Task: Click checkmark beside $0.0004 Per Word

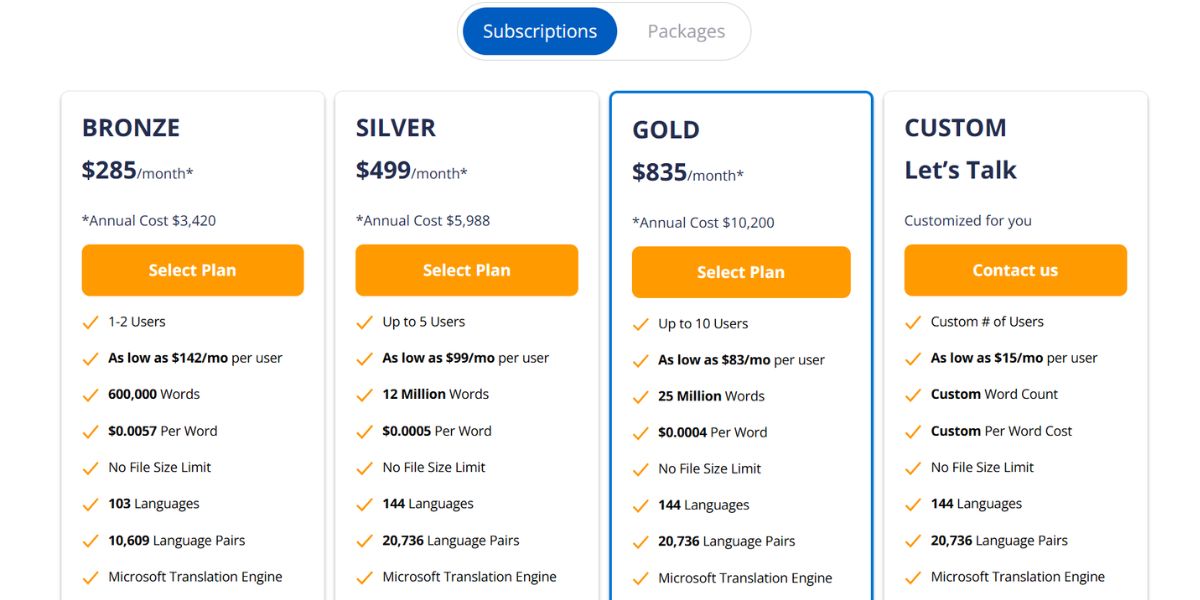Action: [640, 433]
